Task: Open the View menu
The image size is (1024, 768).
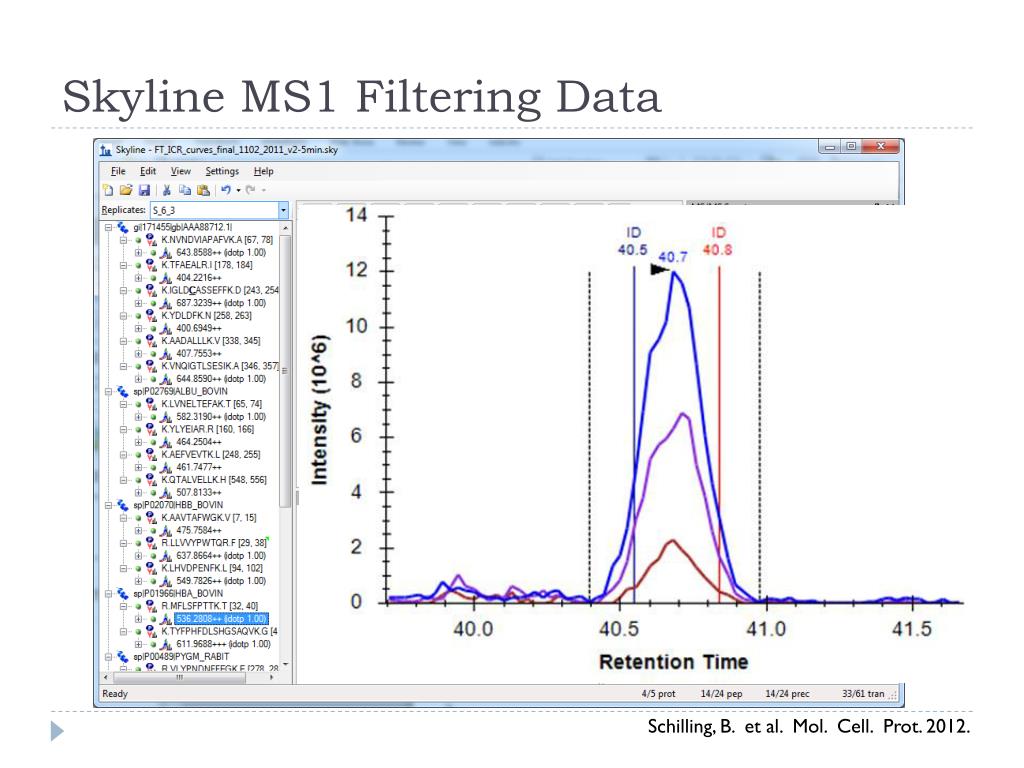Action: click(181, 171)
